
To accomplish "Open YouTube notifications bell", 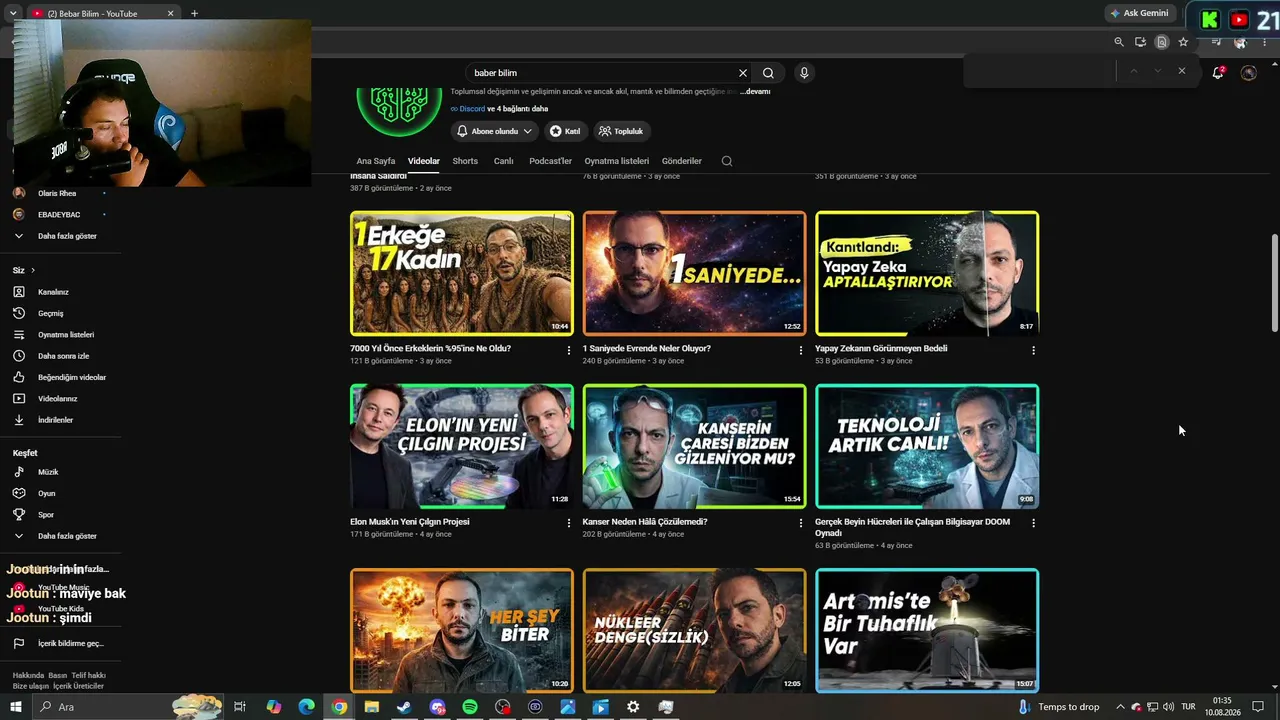I will pos(1218,73).
